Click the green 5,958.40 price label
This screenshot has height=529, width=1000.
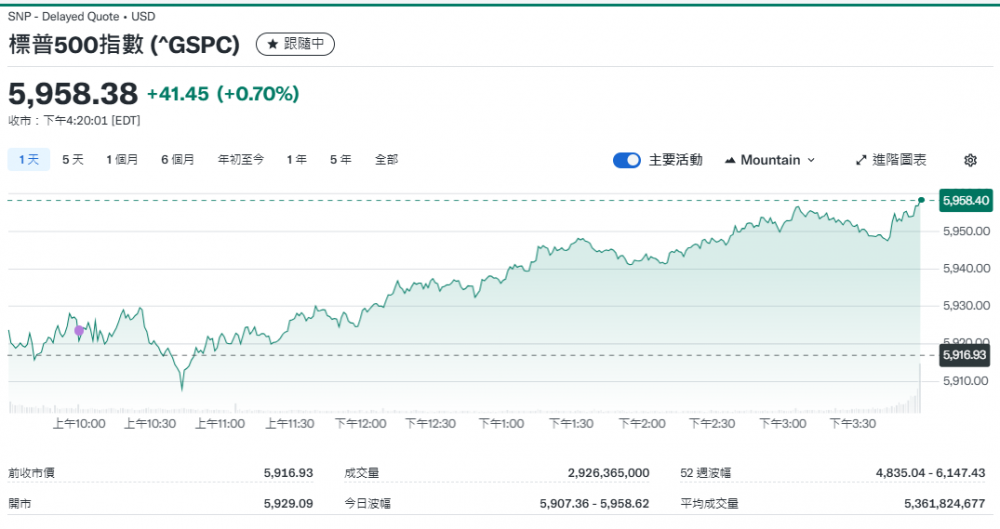(965, 201)
